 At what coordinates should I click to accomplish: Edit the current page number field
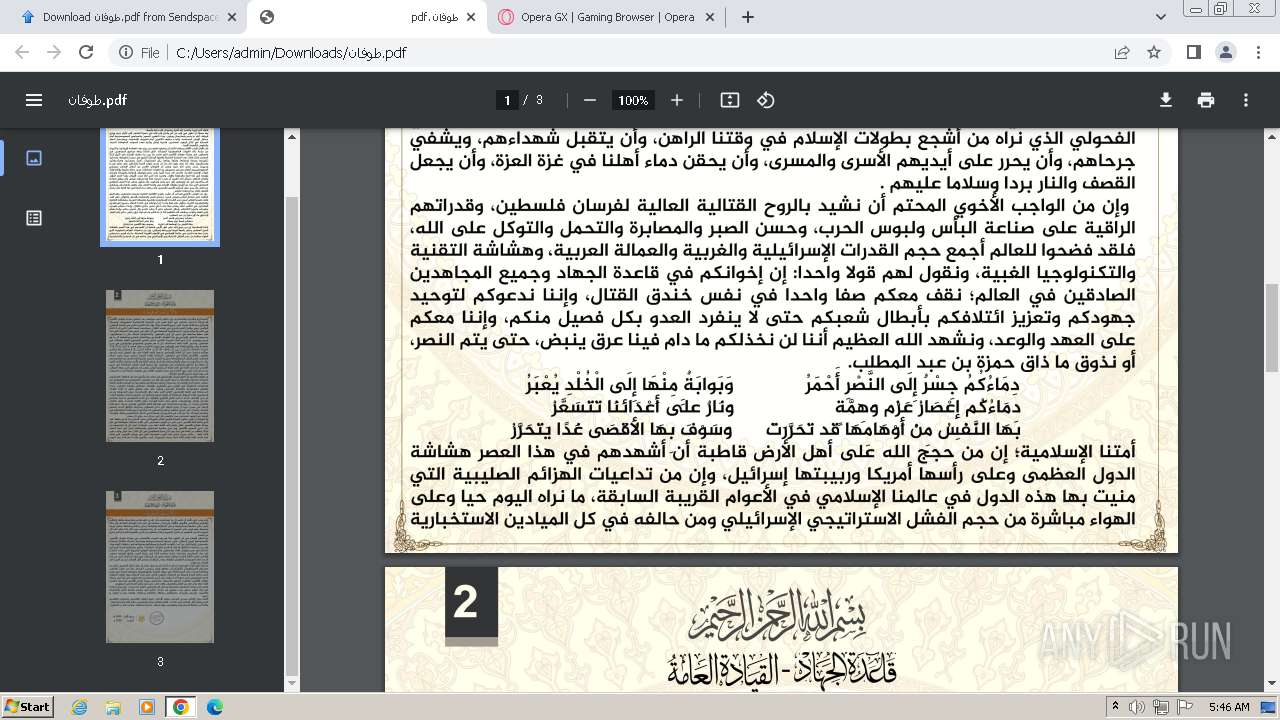click(x=507, y=100)
